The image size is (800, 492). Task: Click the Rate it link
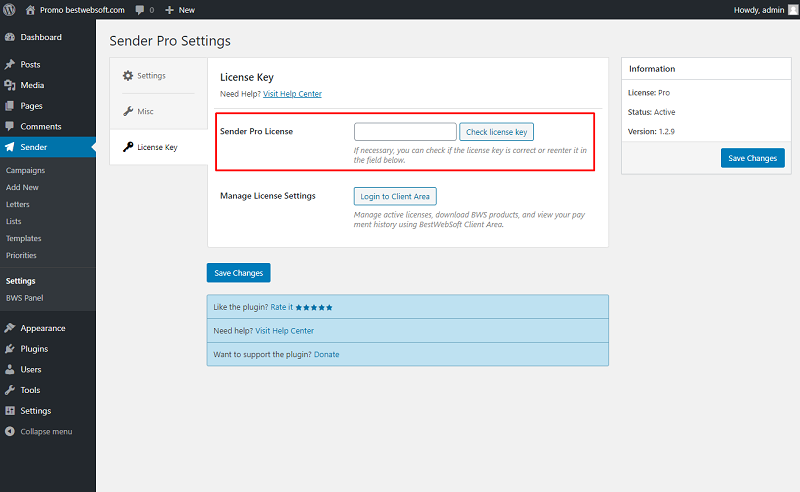coord(282,307)
